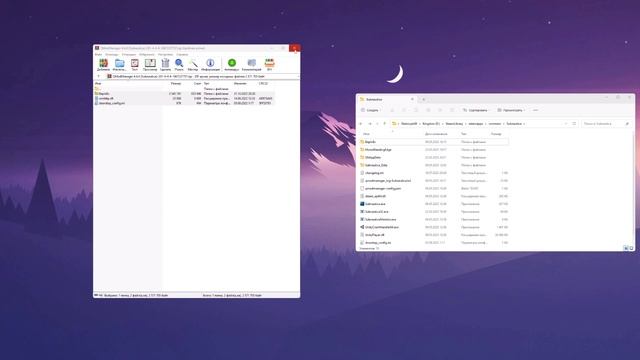Viewport: 640px width, 360px height.
Task: Click the Kingston (E:) breadcrumb in Explorer
Action: pos(431,124)
